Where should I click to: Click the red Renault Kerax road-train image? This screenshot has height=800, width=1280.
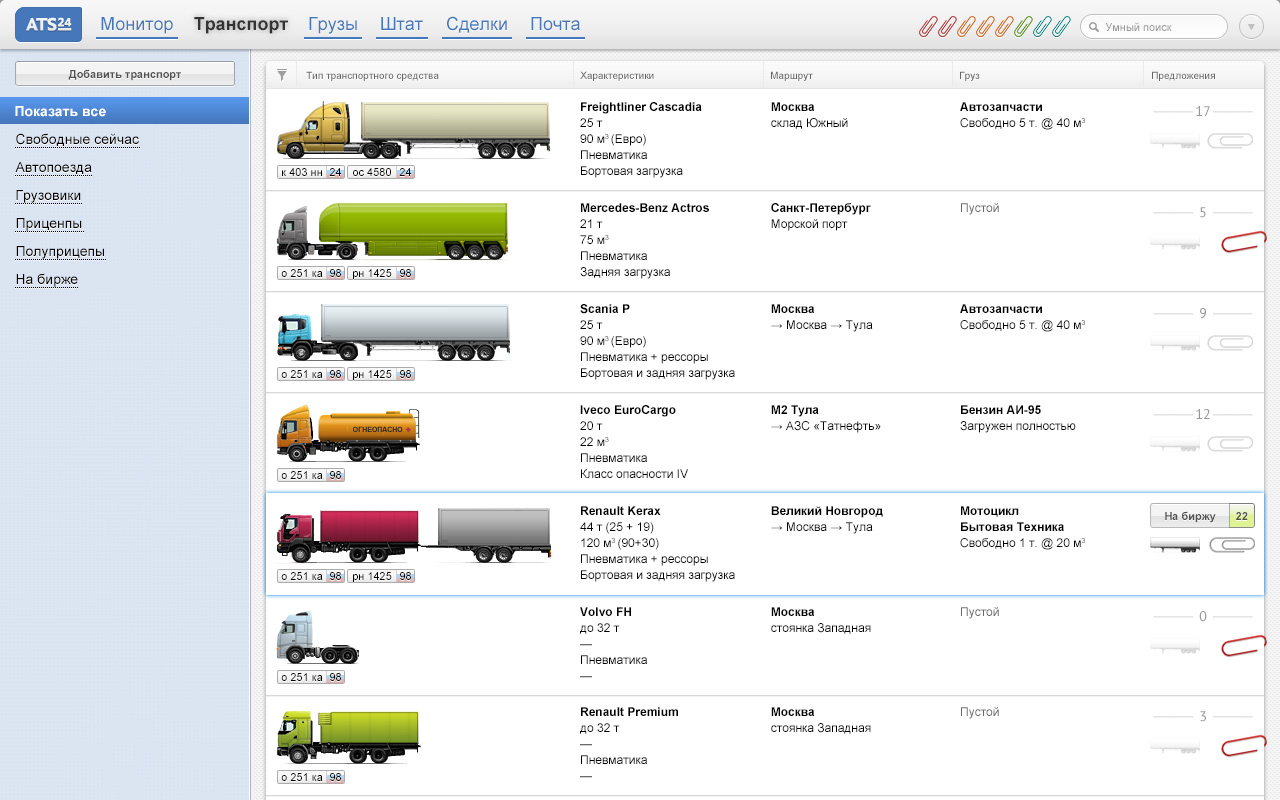click(x=413, y=536)
